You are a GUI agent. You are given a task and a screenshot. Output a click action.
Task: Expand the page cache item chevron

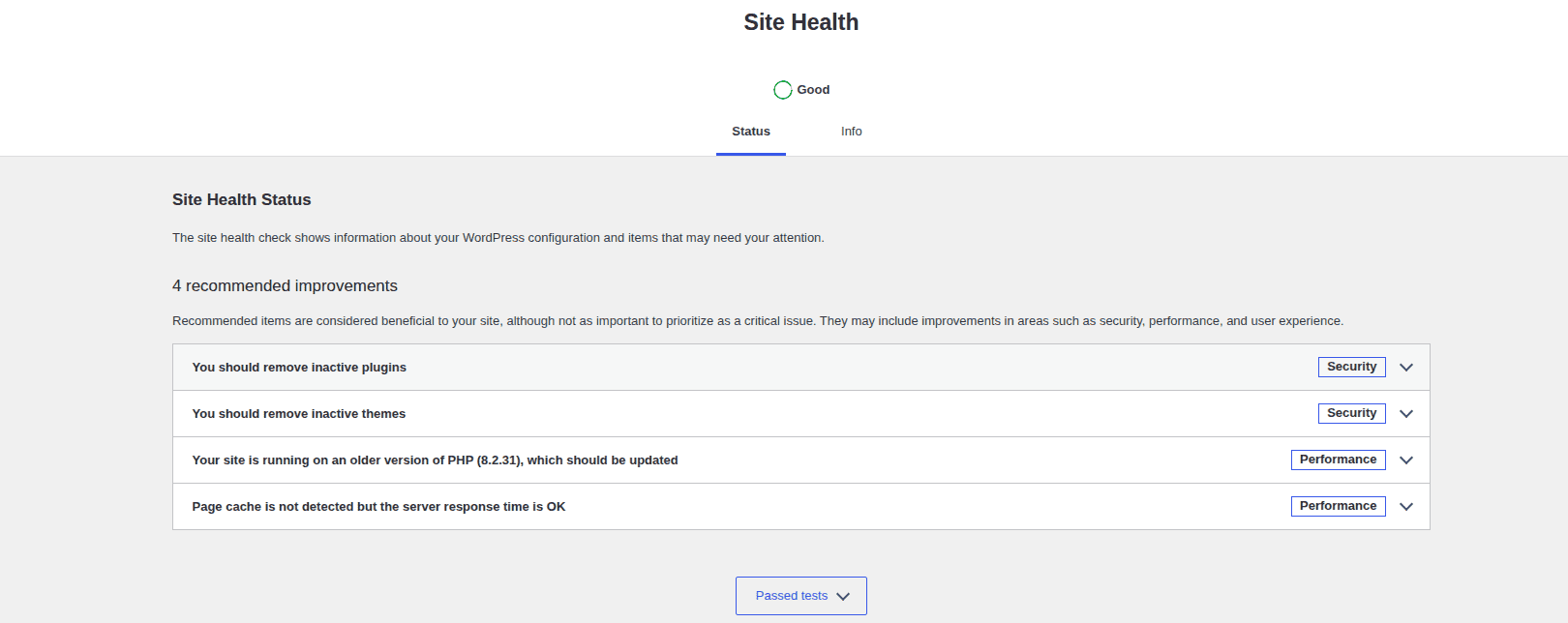pyautogui.click(x=1406, y=507)
